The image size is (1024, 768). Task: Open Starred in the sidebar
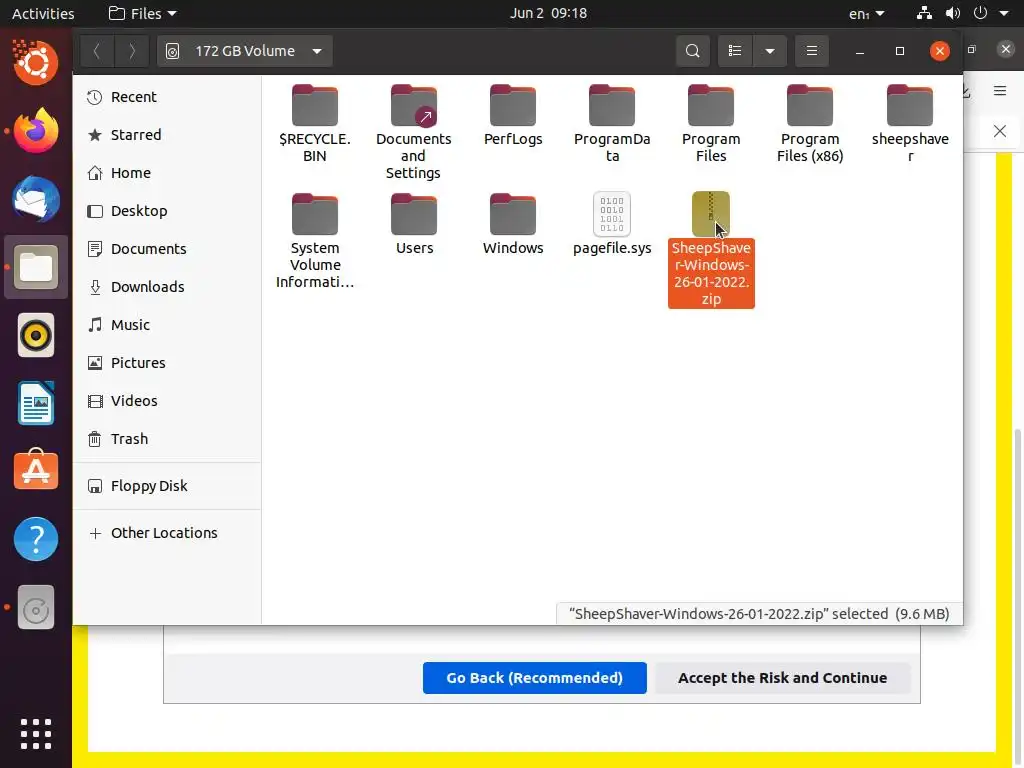pos(167,135)
